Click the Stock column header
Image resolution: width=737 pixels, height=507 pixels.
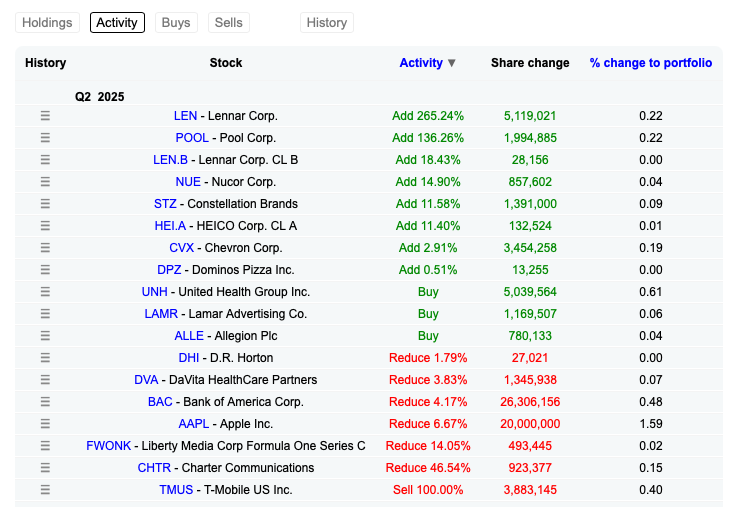(226, 63)
